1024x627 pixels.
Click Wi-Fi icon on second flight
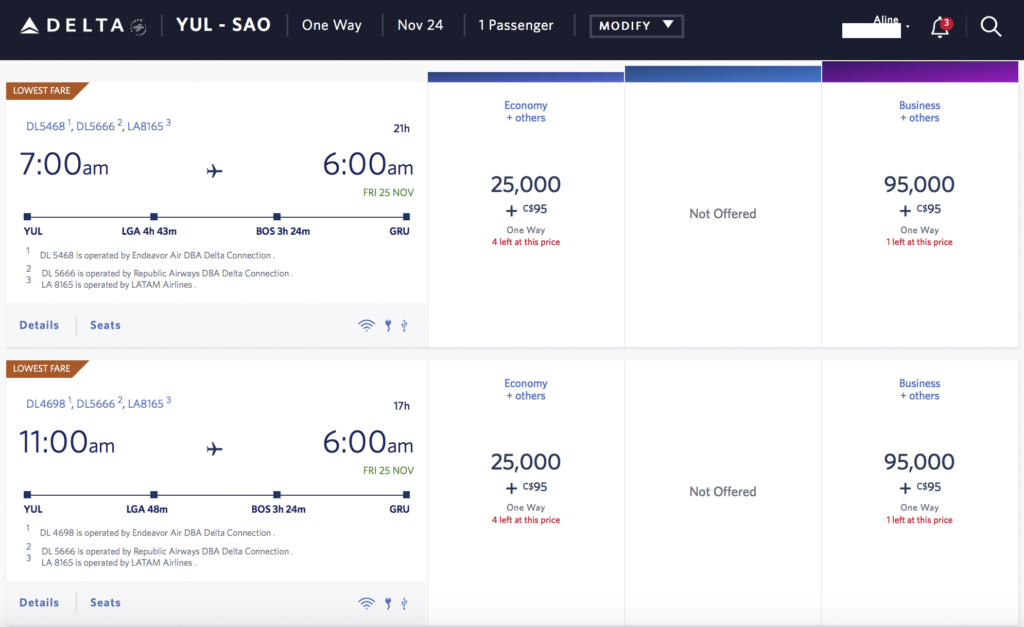click(x=367, y=603)
